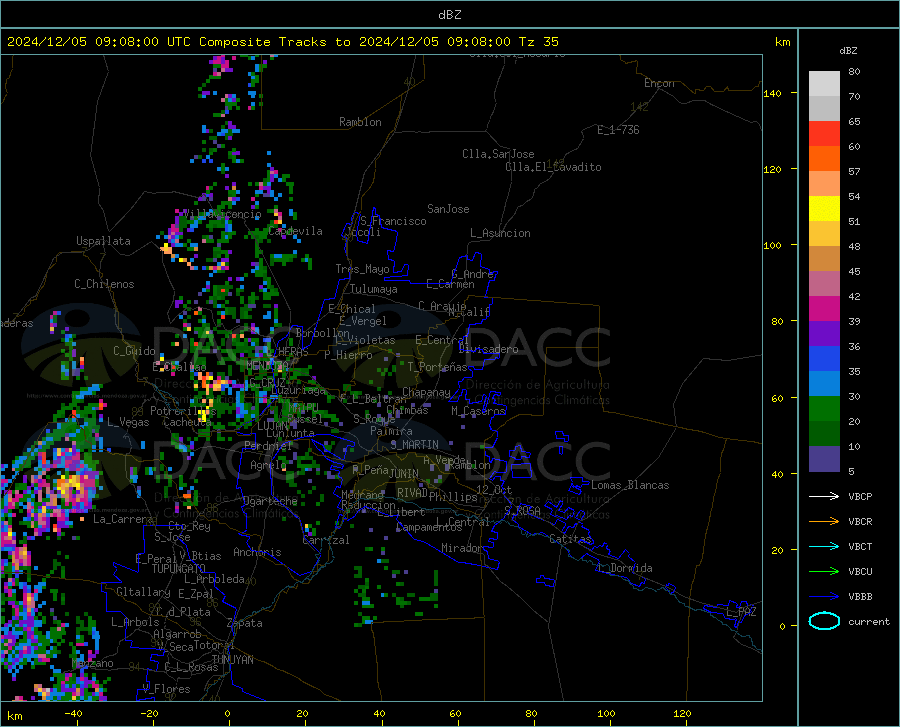This screenshot has height=727, width=900.
Task: Click the 'Ugarteche' map label
Action: [270, 501]
